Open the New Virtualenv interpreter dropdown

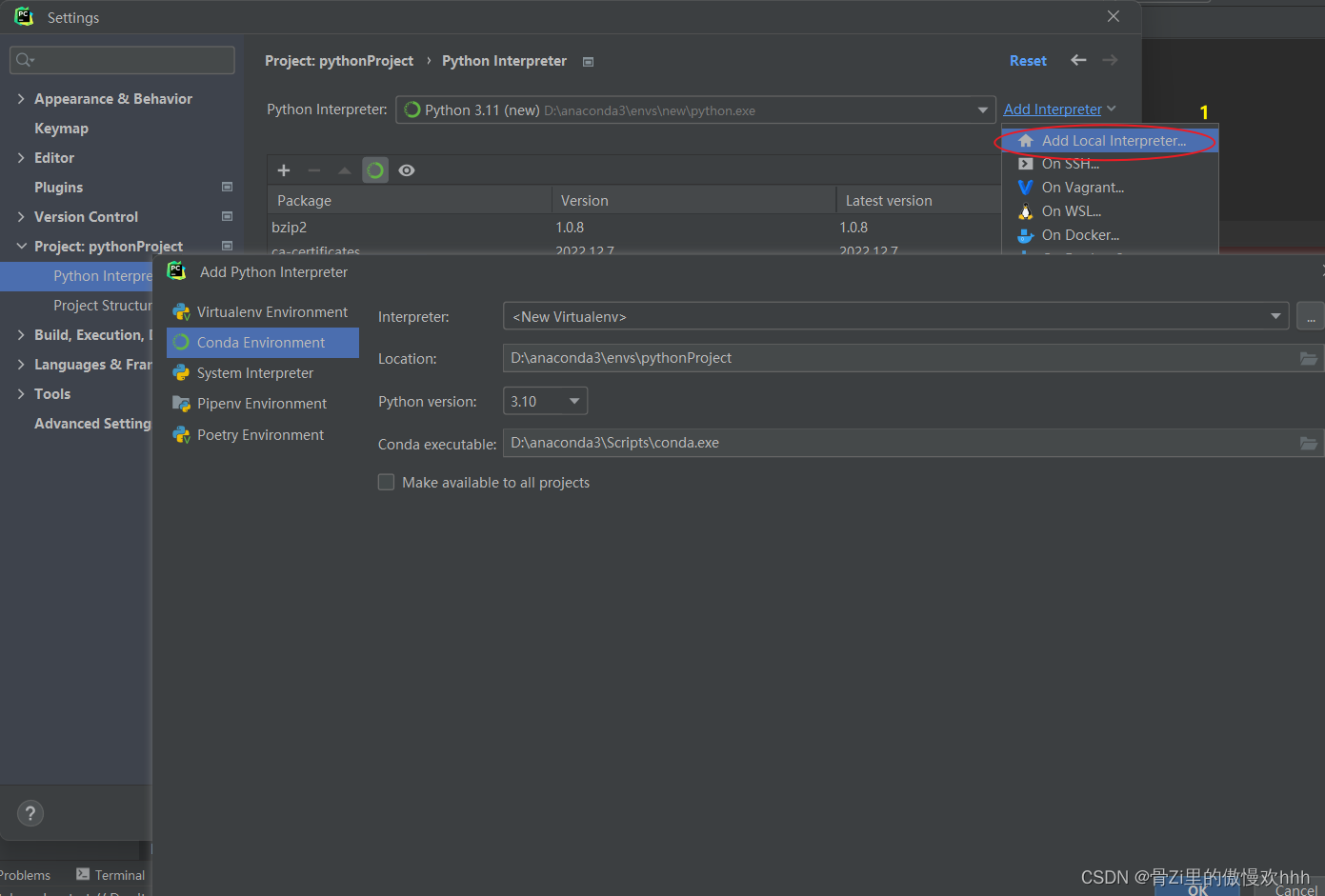coord(895,316)
